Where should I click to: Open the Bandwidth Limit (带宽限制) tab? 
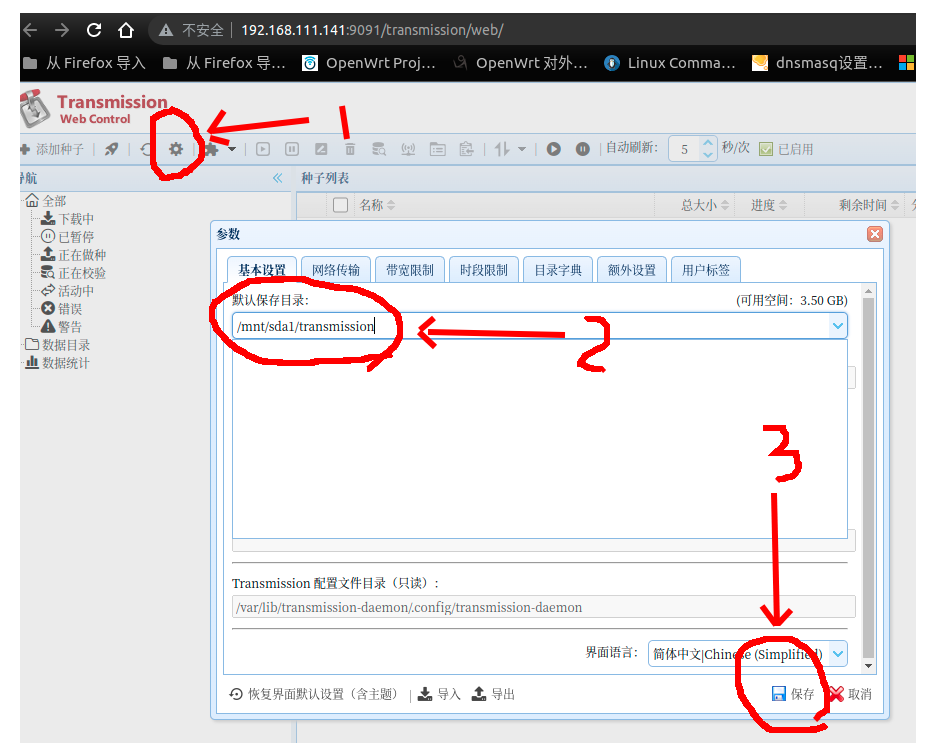pyautogui.click(x=410, y=270)
